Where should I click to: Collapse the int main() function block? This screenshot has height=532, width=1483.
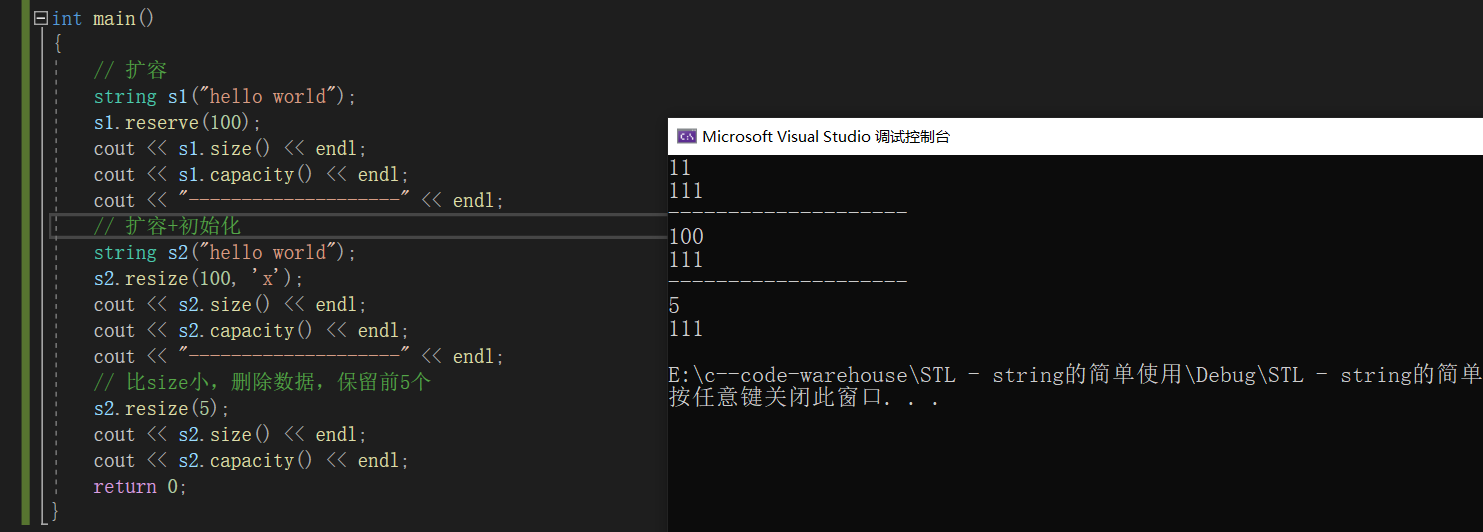click(x=40, y=19)
